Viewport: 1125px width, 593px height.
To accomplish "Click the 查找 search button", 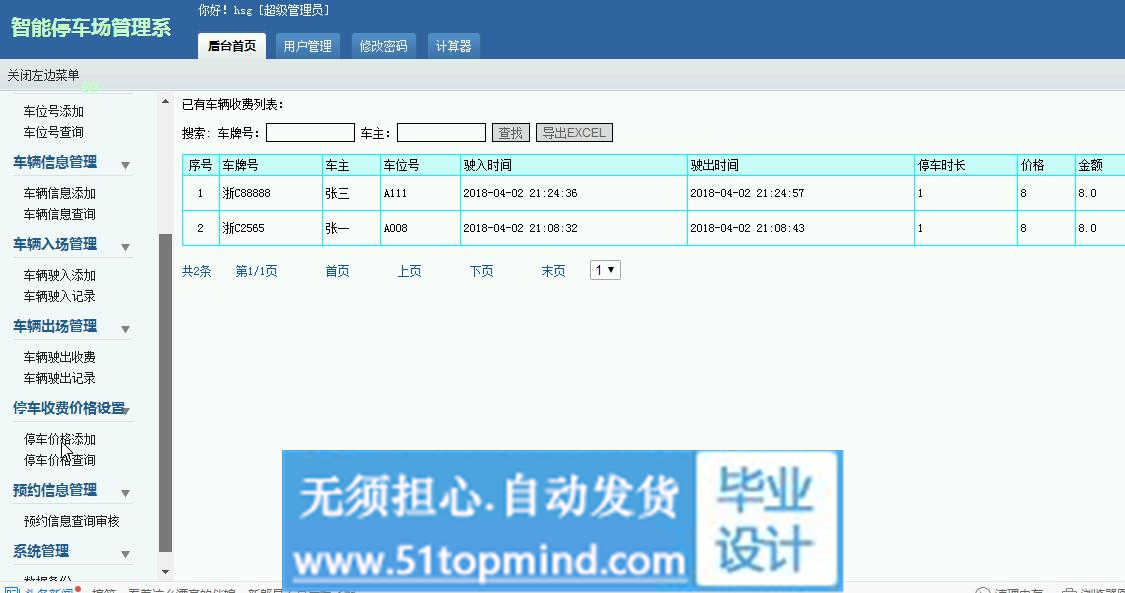I will (x=511, y=133).
